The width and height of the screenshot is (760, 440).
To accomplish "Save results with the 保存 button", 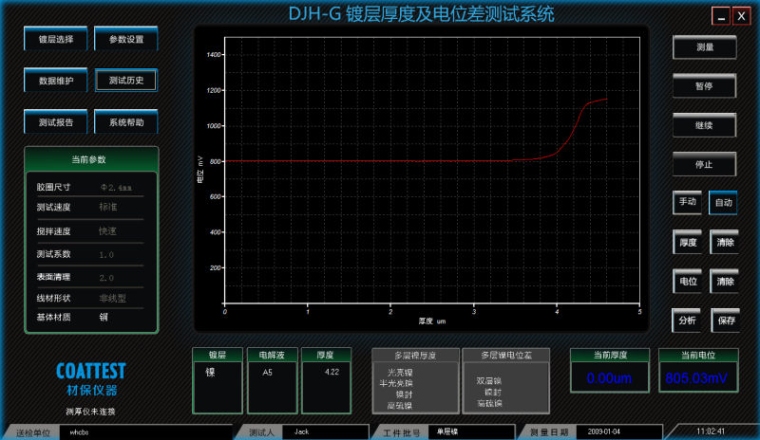I will (726, 320).
